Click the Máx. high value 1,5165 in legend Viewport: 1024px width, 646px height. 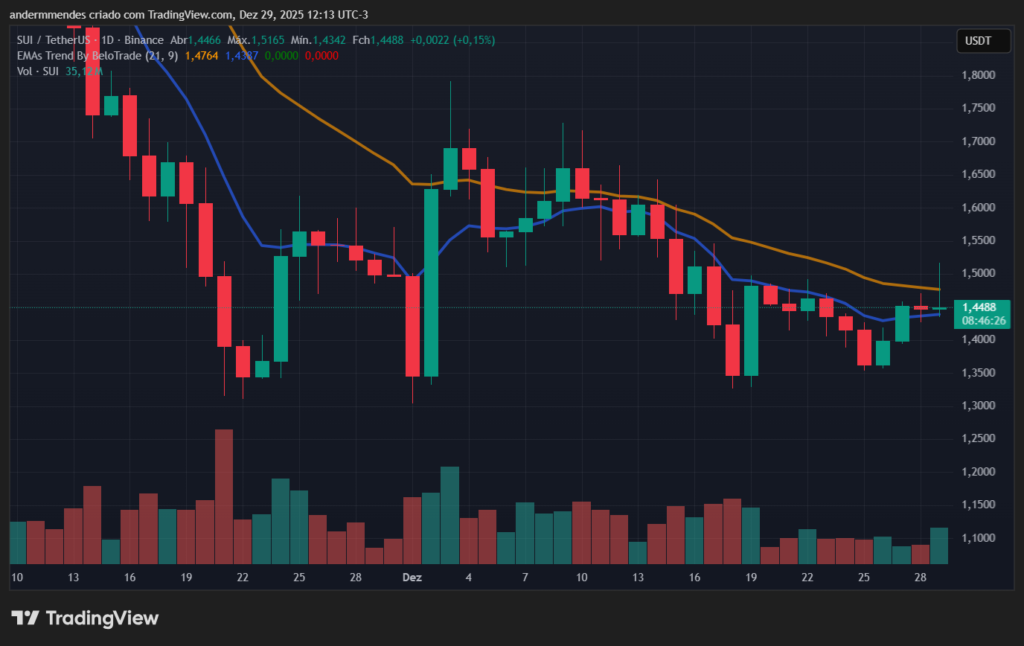[266, 40]
